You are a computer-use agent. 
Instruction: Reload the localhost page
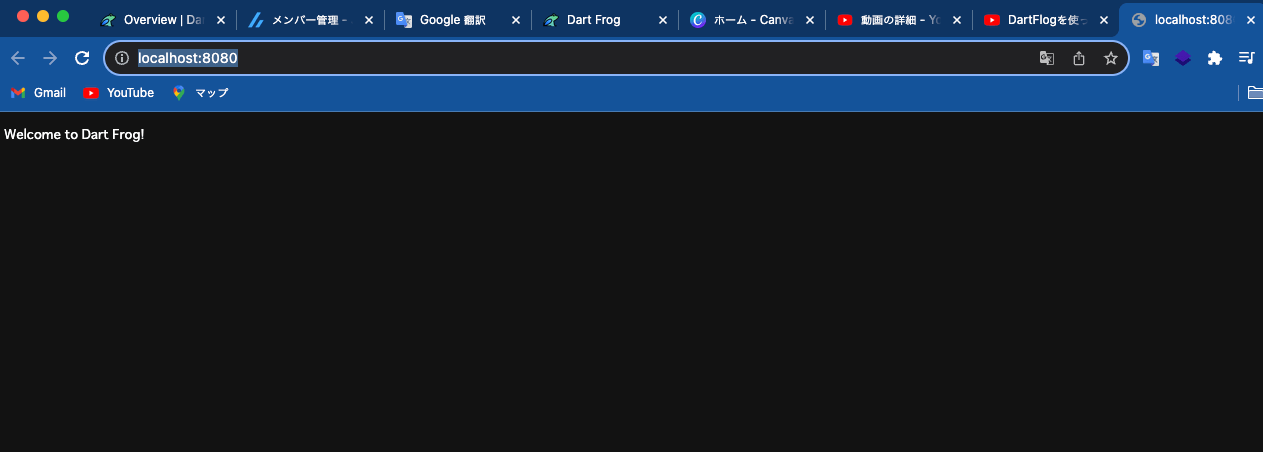pos(82,58)
